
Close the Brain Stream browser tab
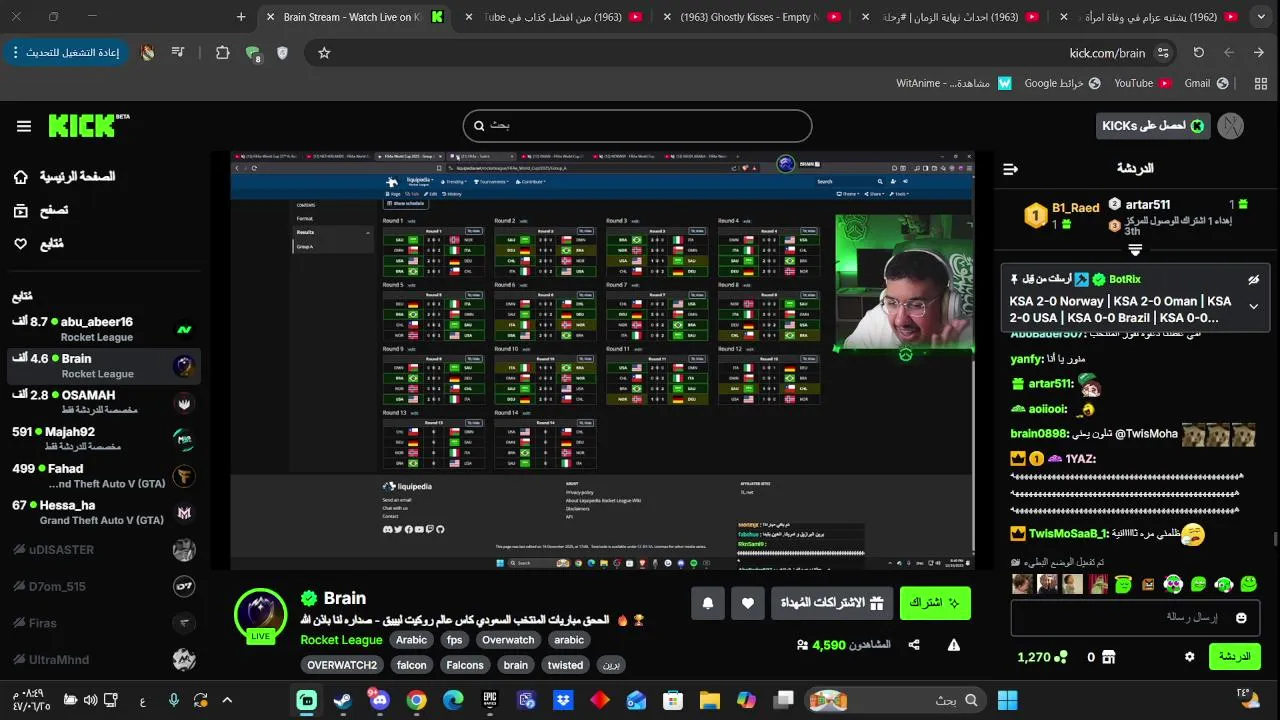[269, 17]
